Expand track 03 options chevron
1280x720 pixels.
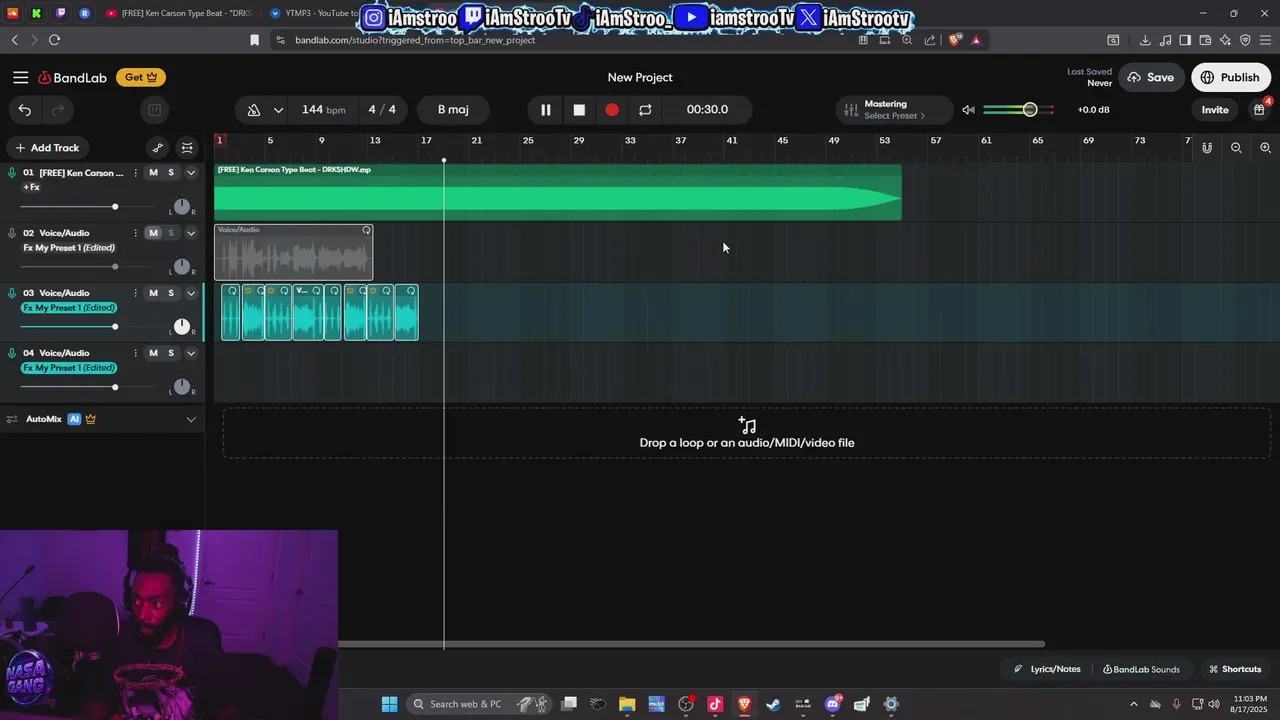191,293
